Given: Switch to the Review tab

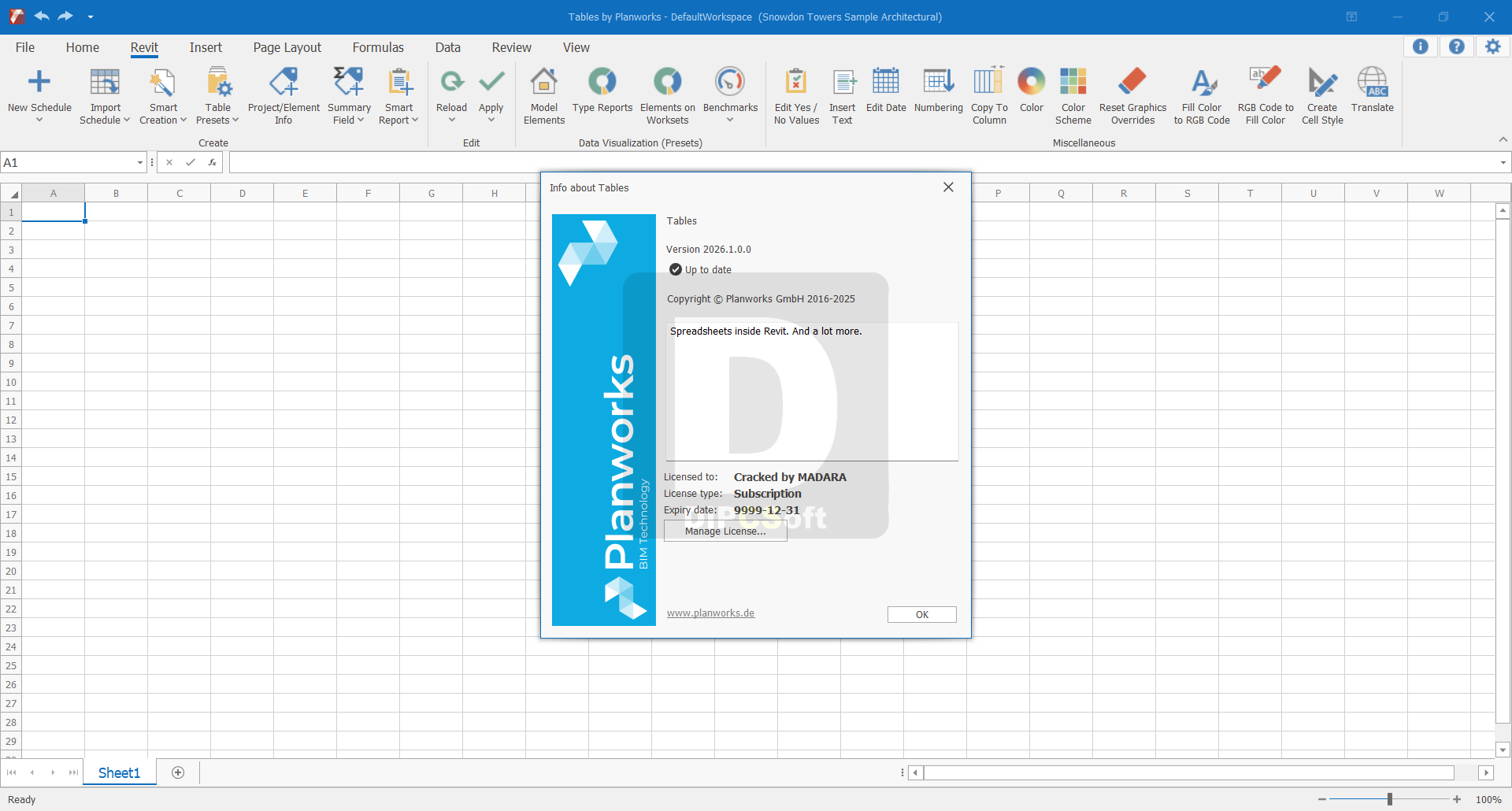Looking at the screenshot, I should click(x=512, y=47).
